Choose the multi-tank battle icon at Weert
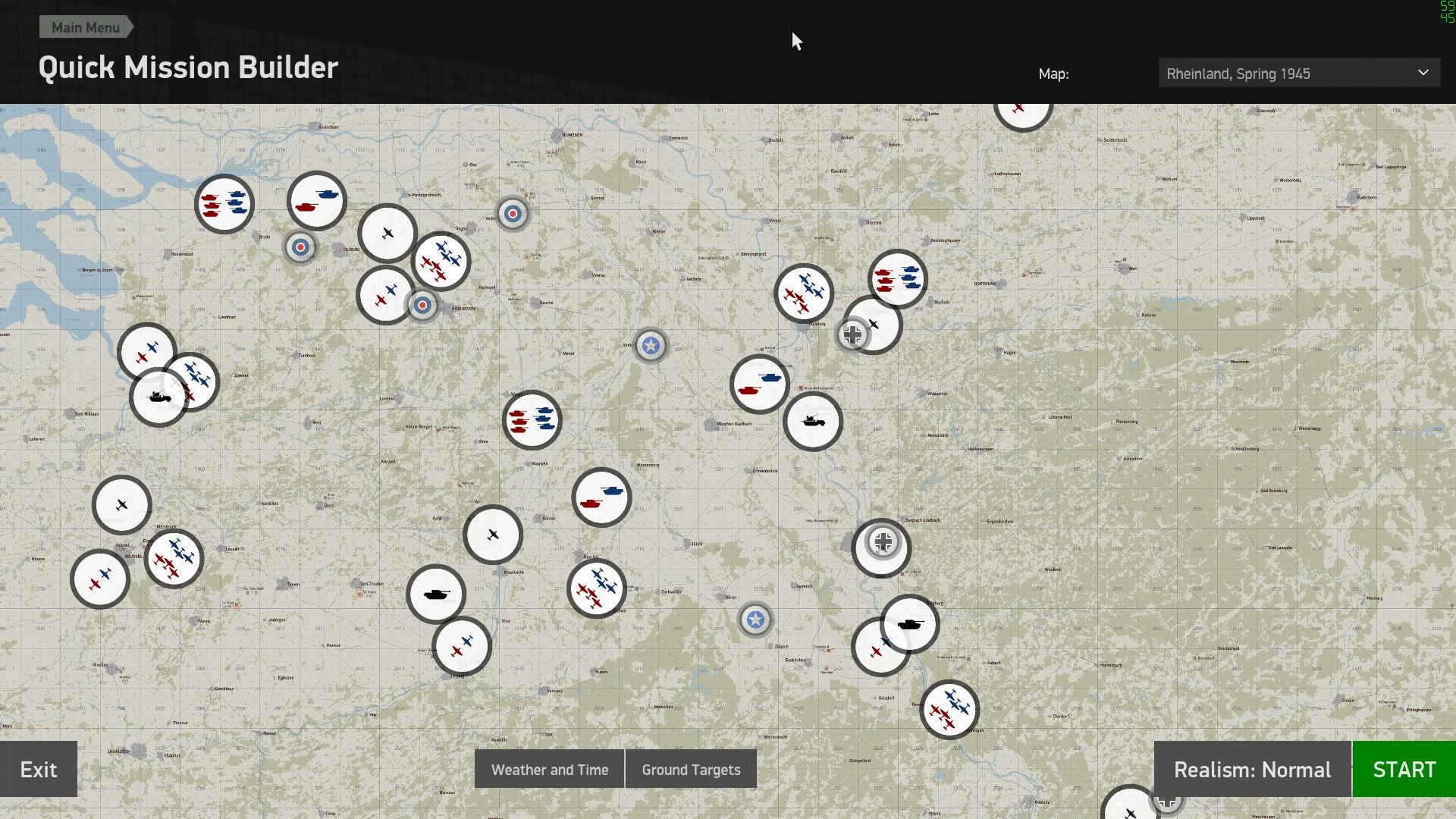 [532, 420]
